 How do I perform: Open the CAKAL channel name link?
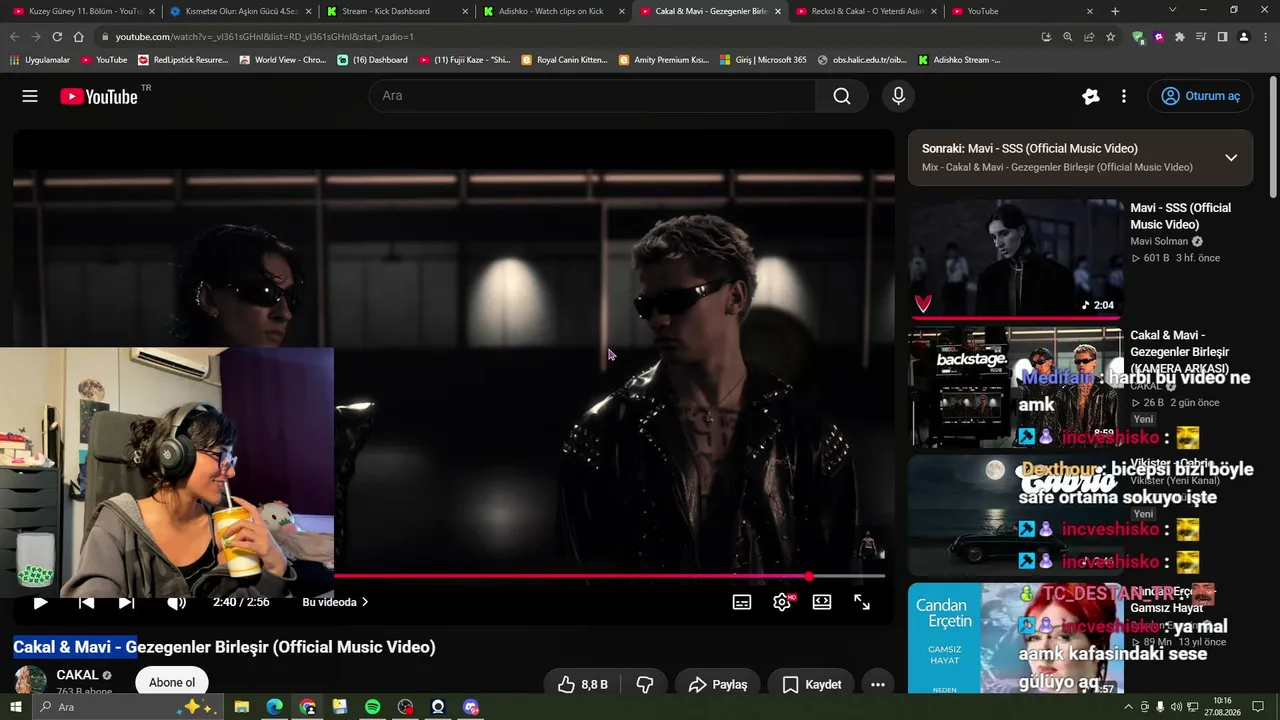click(x=77, y=675)
